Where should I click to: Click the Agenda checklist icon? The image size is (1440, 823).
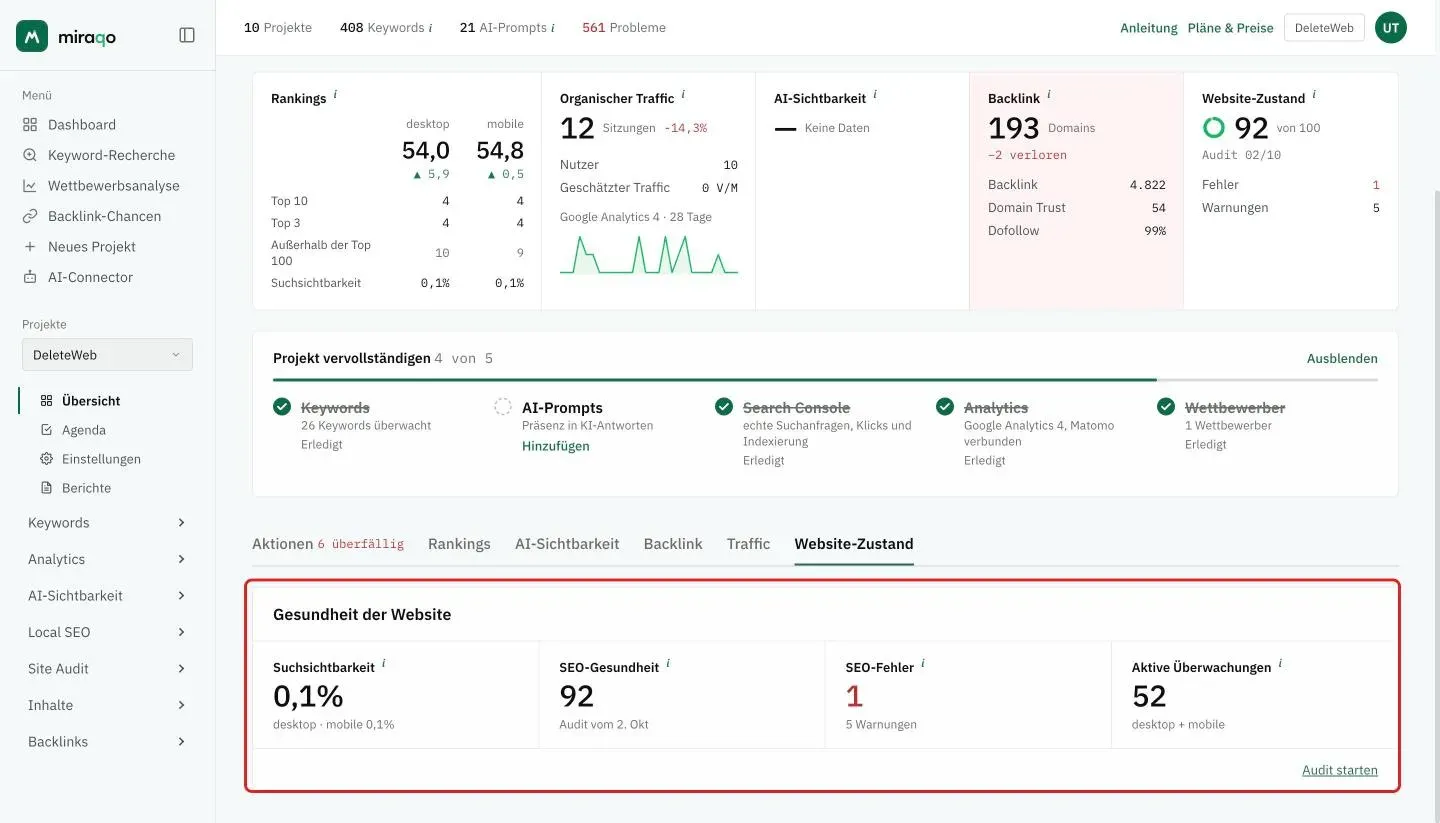tap(46, 430)
